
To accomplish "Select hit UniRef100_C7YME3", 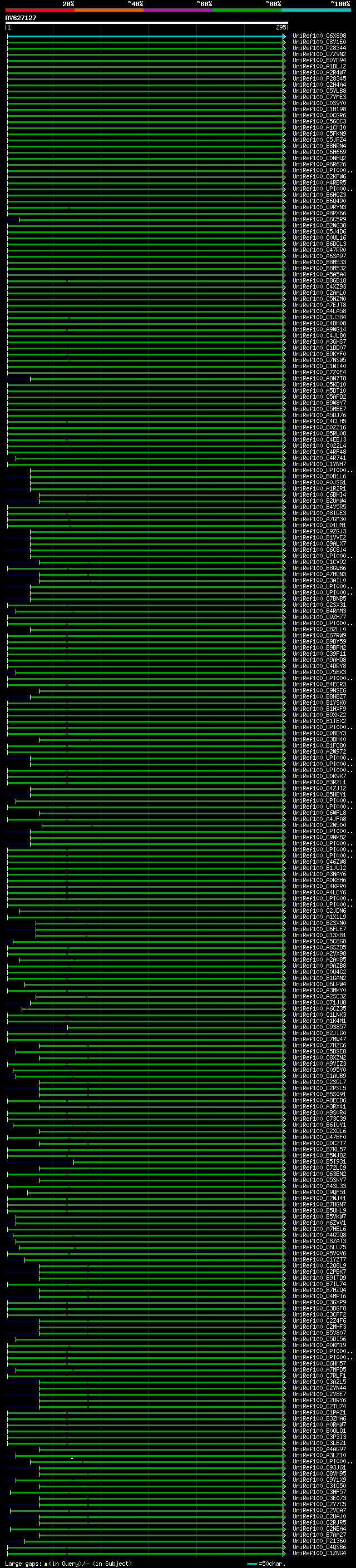I will click(x=319, y=97).
